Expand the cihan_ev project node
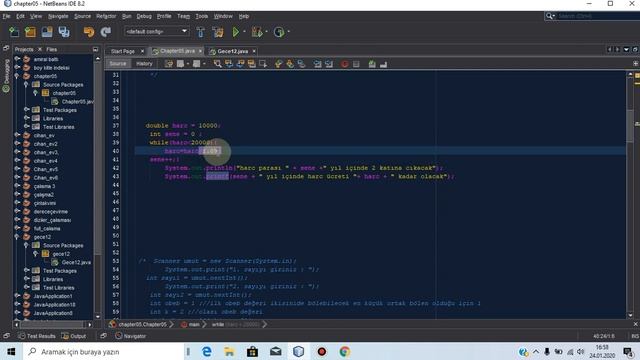Image resolution: width=640 pixels, height=360 pixels. pos(17,135)
